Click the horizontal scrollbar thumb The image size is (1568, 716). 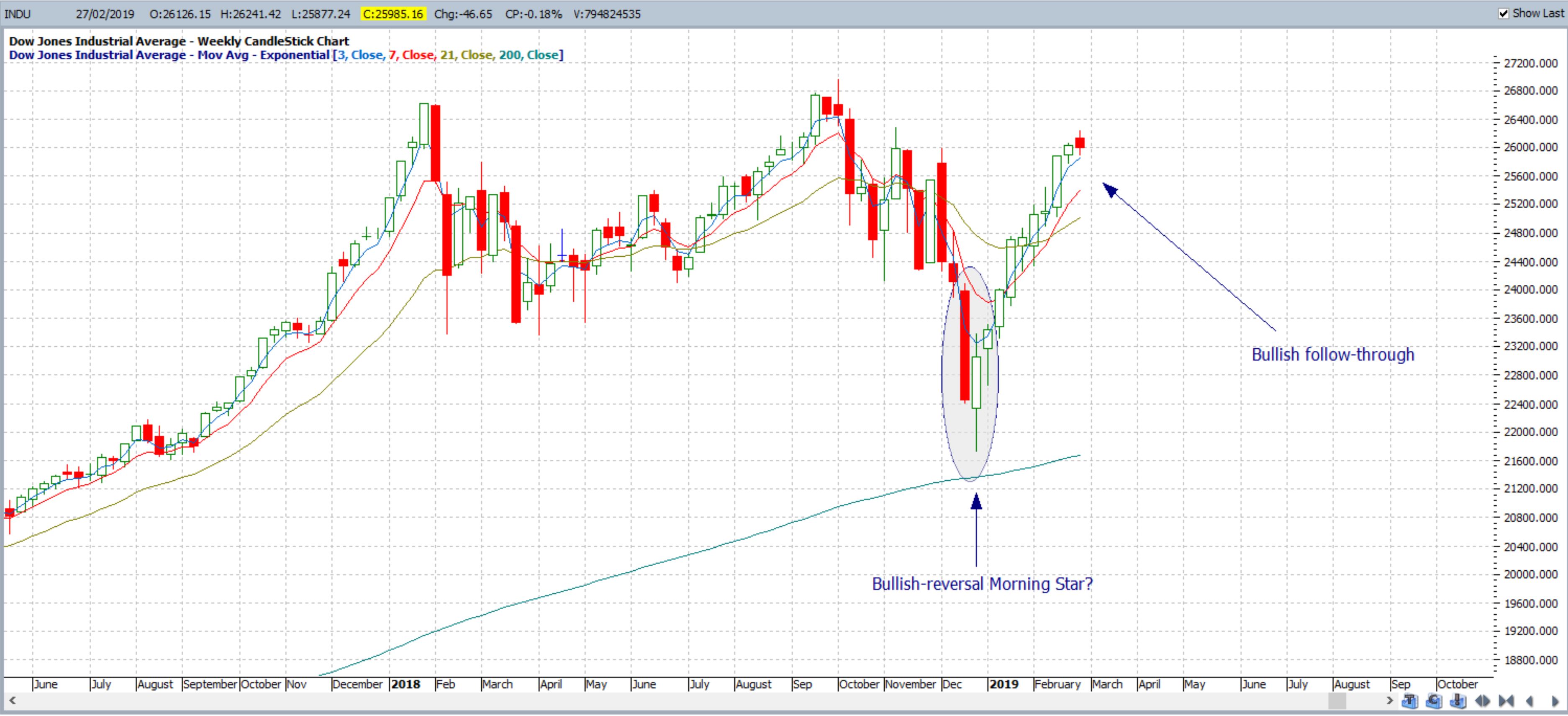pyautogui.click(x=1337, y=701)
